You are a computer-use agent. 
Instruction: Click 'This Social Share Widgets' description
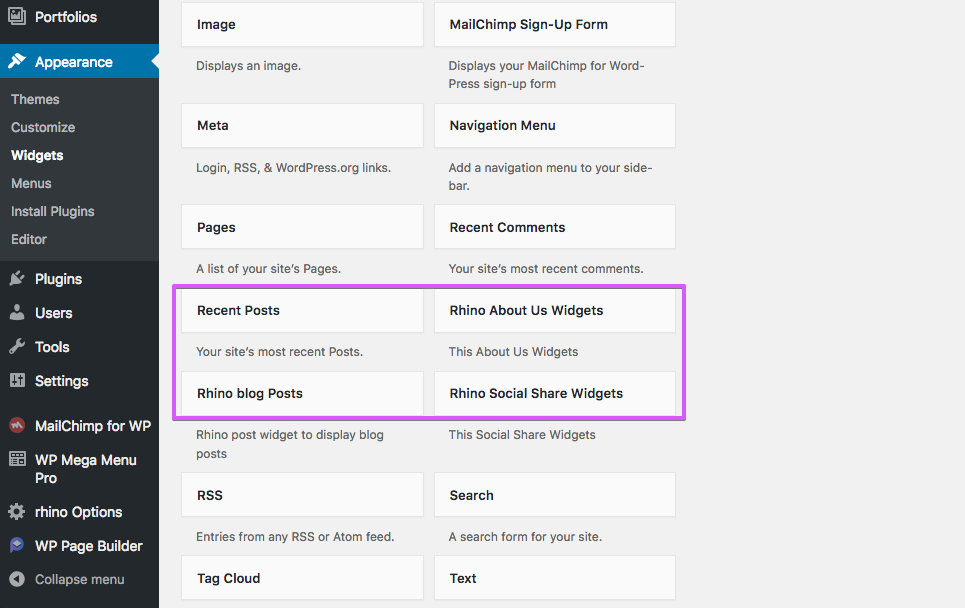pos(522,435)
